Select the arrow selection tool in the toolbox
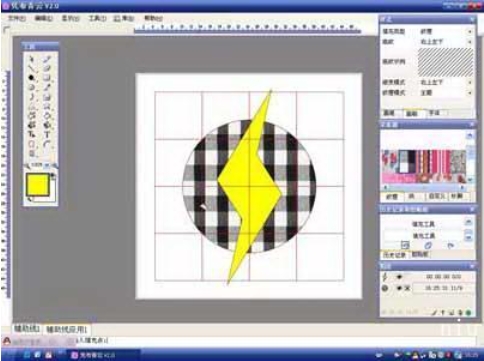The height and width of the screenshot is (361, 484). [32, 60]
